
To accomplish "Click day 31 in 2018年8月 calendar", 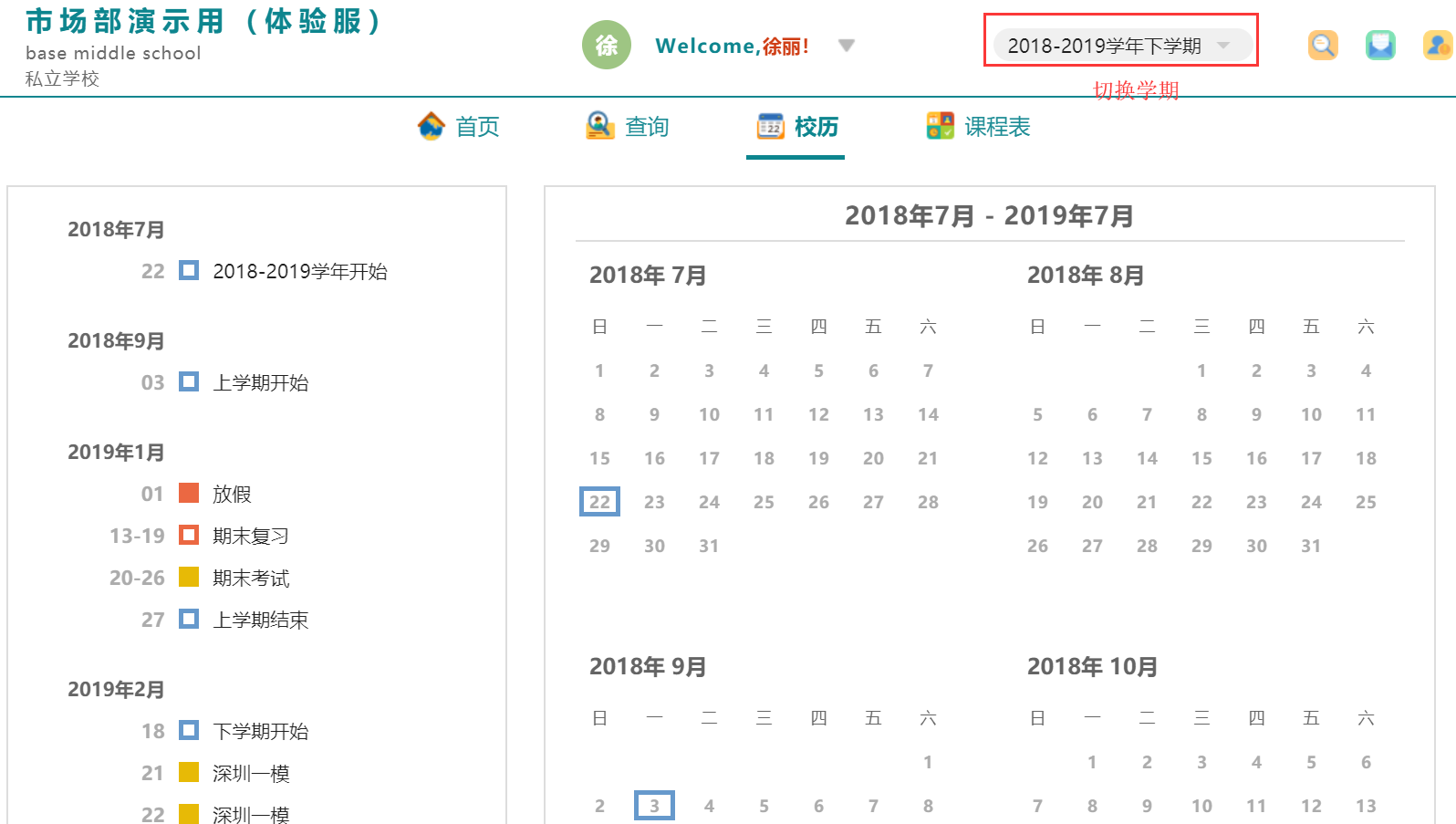I will tap(1311, 546).
